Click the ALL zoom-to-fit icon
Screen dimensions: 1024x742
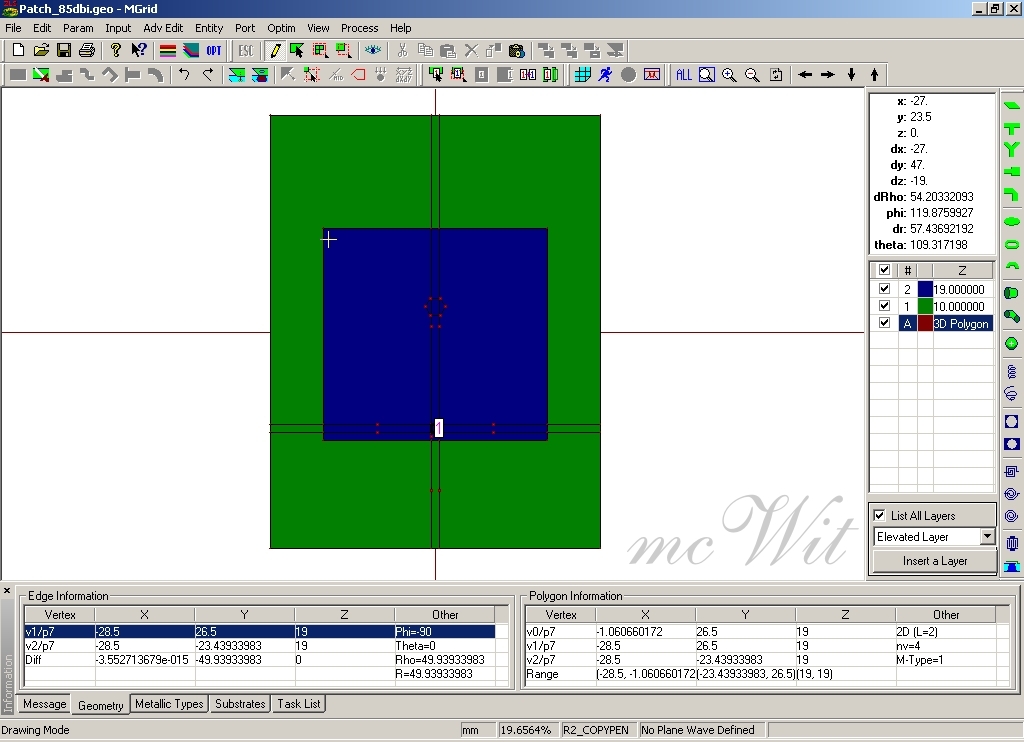[684, 75]
